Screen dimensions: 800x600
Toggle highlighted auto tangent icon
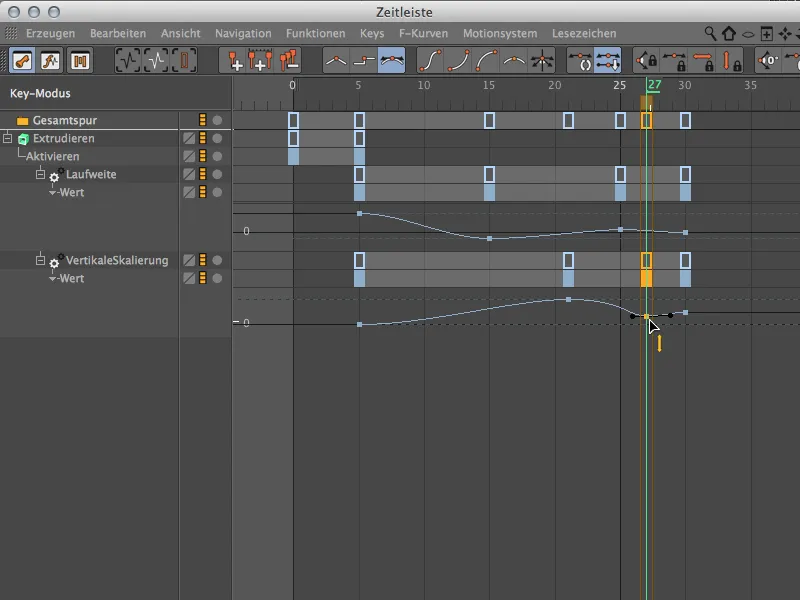(608, 61)
